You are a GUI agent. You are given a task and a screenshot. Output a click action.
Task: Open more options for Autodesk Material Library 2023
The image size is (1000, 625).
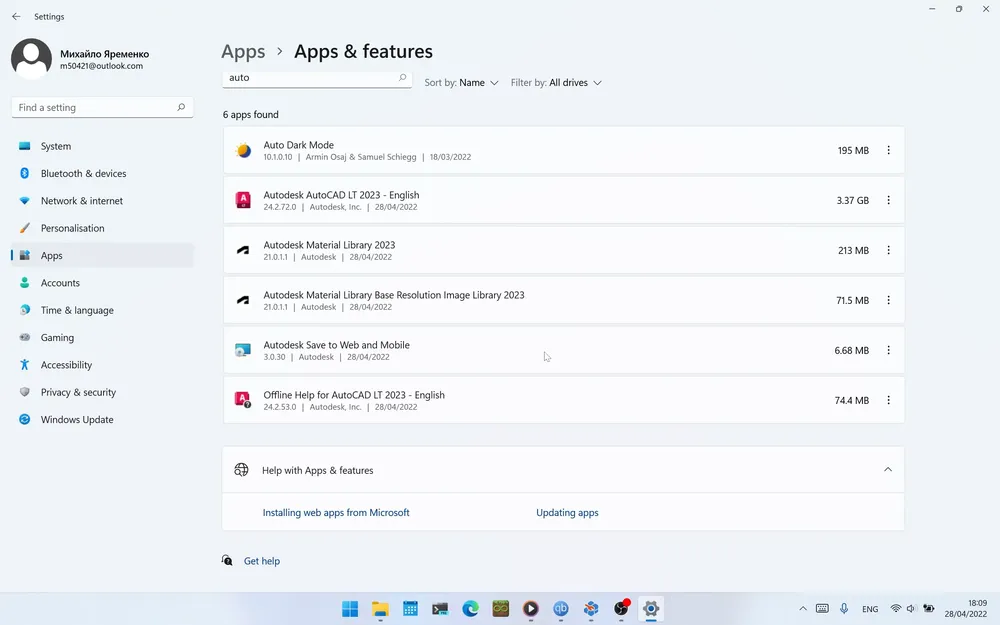tap(888, 251)
